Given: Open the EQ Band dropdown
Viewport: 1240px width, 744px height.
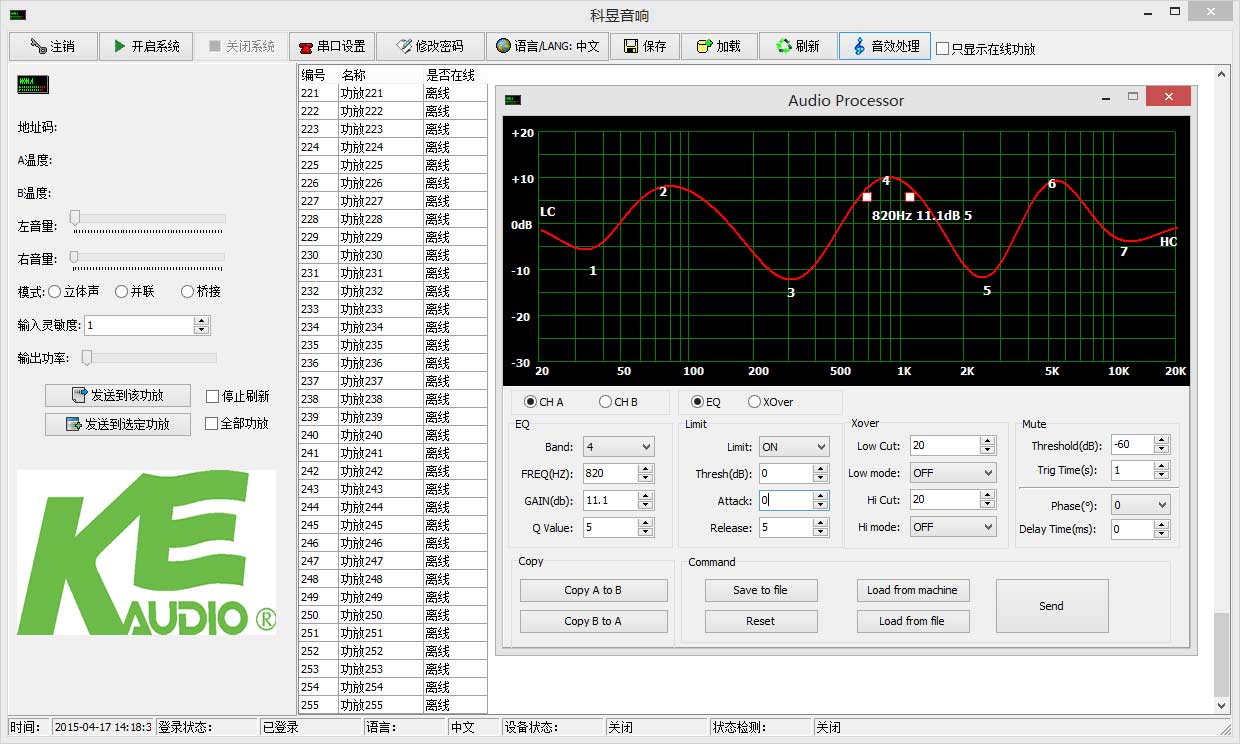Looking at the screenshot, I should point(619,447).
